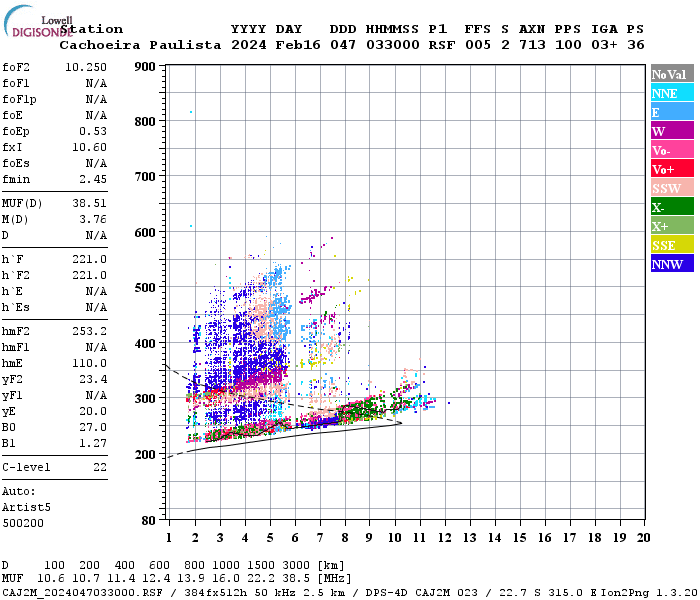Select the Vo+ red legend swatch
Viewport: 700px width, 600px height.
672,169
